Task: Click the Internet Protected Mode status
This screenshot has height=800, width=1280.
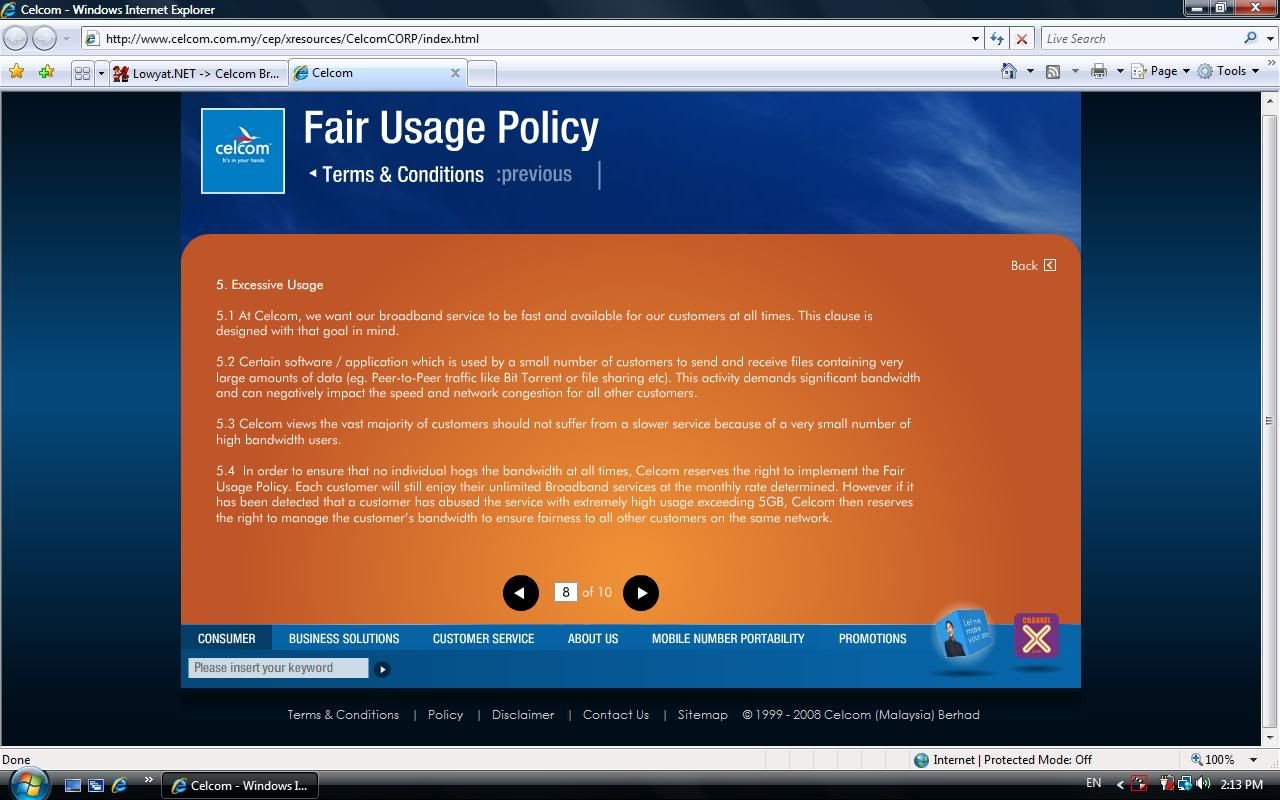Action: click(x=1003, y=760)
